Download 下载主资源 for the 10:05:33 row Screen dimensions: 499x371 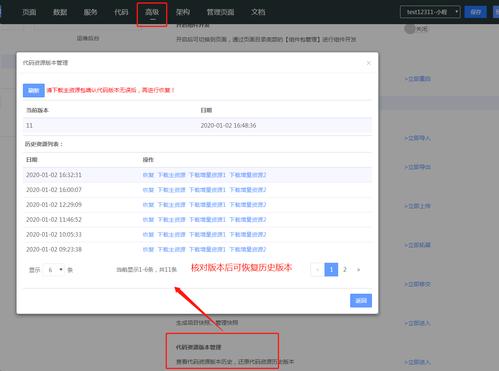[171, 235]
